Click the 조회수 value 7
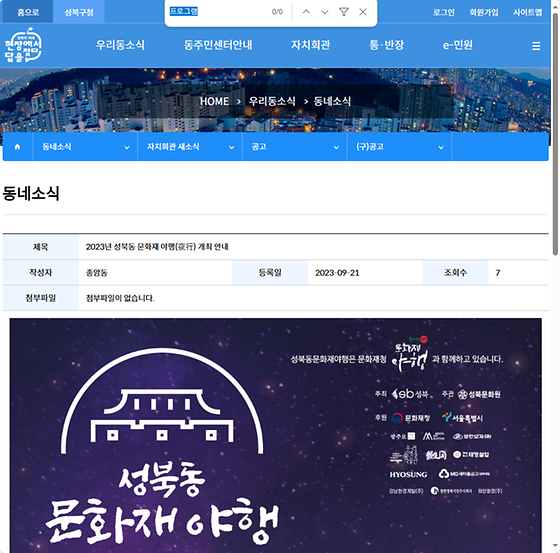The width and height of the screenshot is (560, 553). [x=498, y=273]
